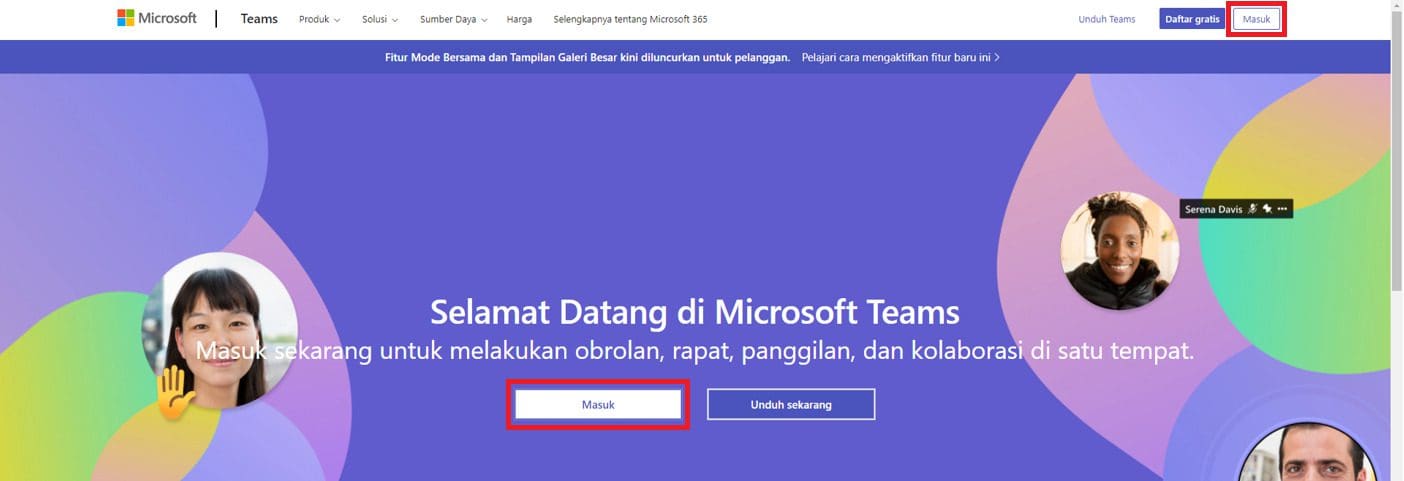Screen dimensions: 1404x481
Task: Click the more options dots beside Serena Davis
Action: [1283, 209]
